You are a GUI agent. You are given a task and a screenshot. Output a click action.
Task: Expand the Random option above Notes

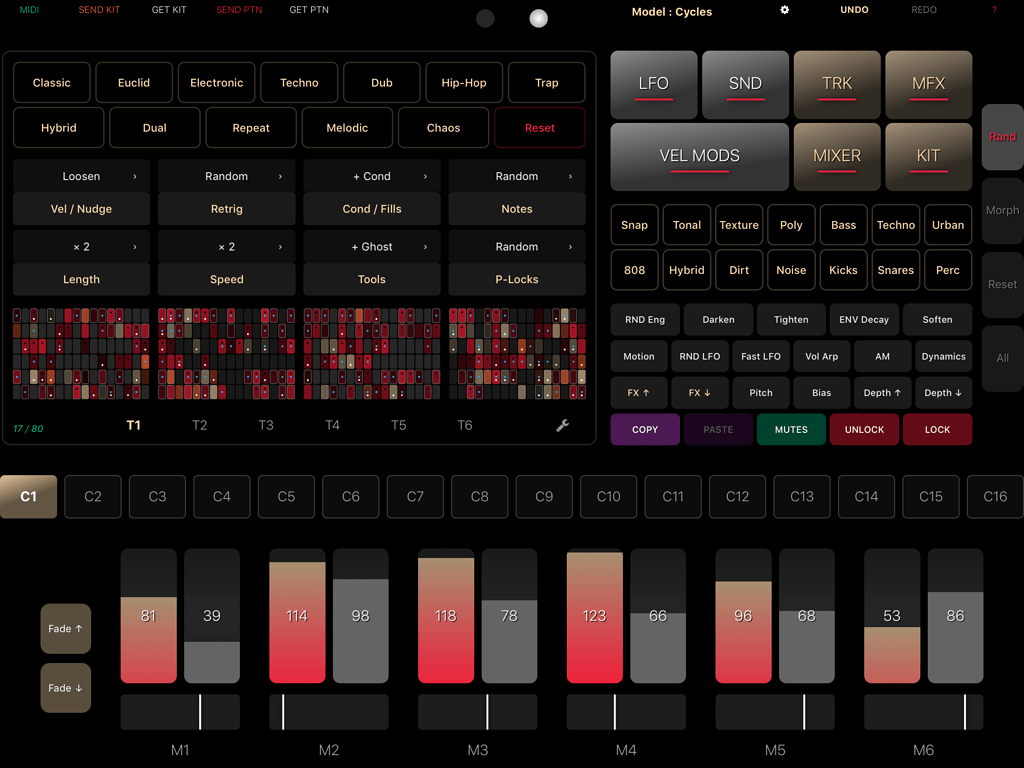(x=517, y=176)
